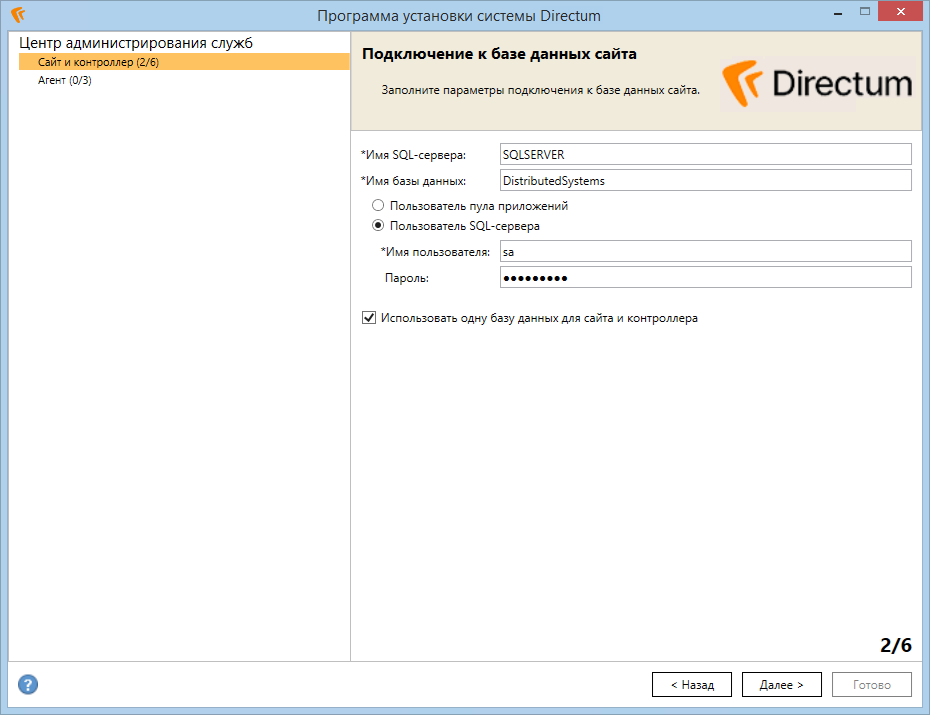Click the 'Подключение к базе данных сайта' title
930x715 pixels.
pyautogui.click(x=499, y=54)
